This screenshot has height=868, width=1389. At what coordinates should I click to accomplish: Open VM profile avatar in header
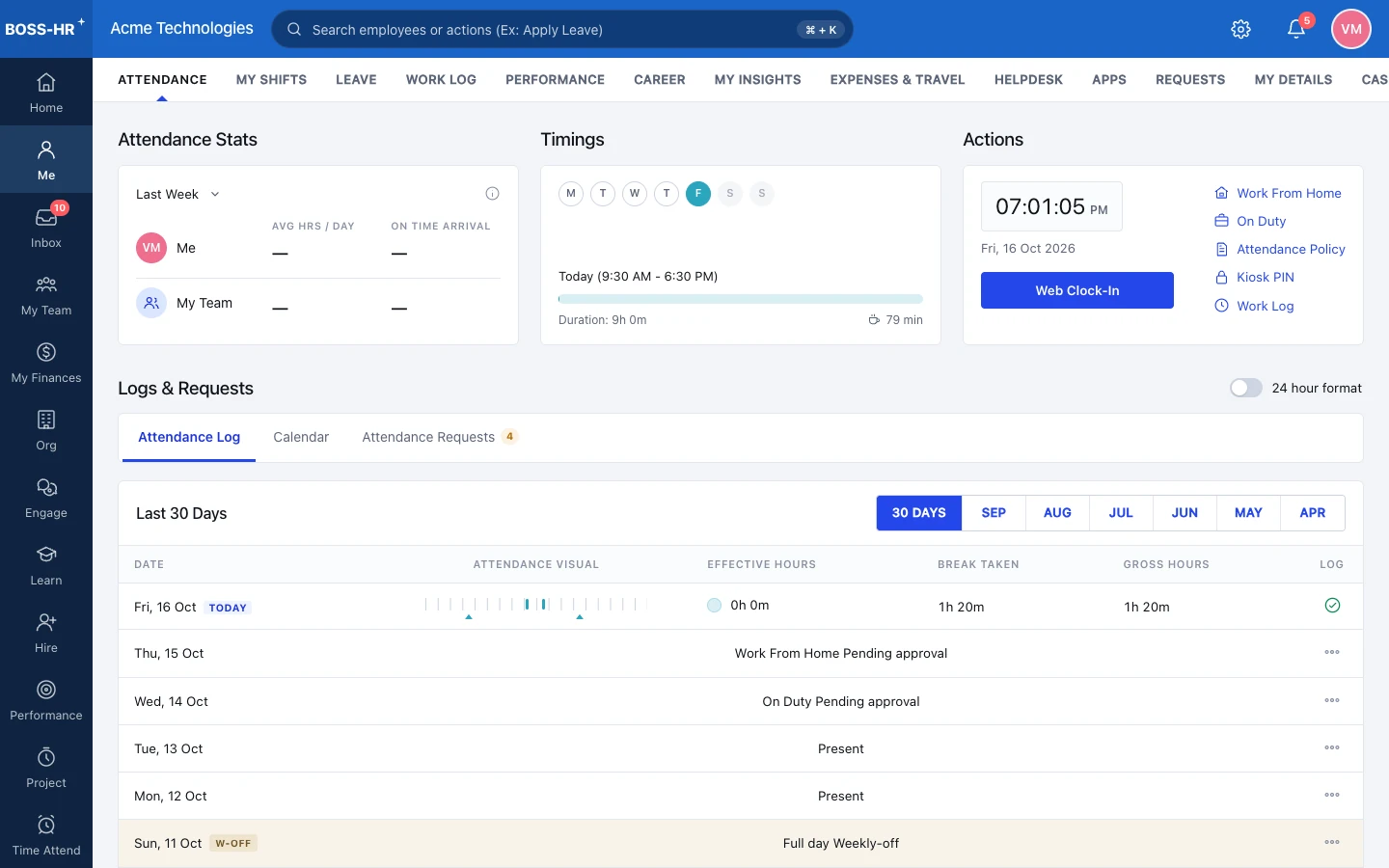tap(1351, 29)
